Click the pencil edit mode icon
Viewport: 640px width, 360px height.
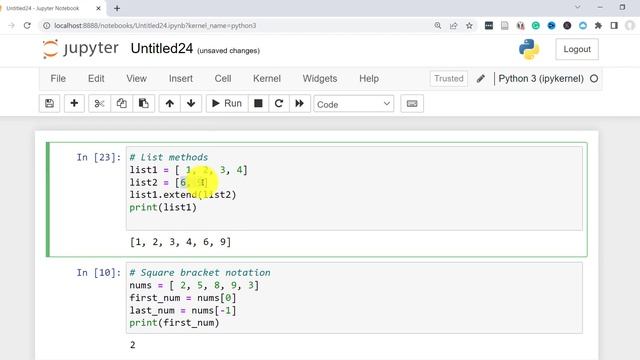tap(481, 78)
